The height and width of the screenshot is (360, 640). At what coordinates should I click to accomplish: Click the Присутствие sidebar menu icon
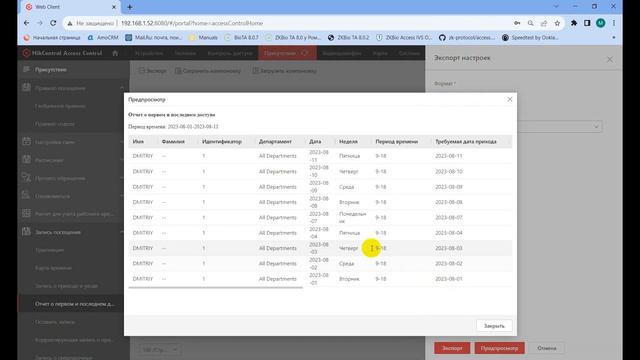tap(26, 69)
